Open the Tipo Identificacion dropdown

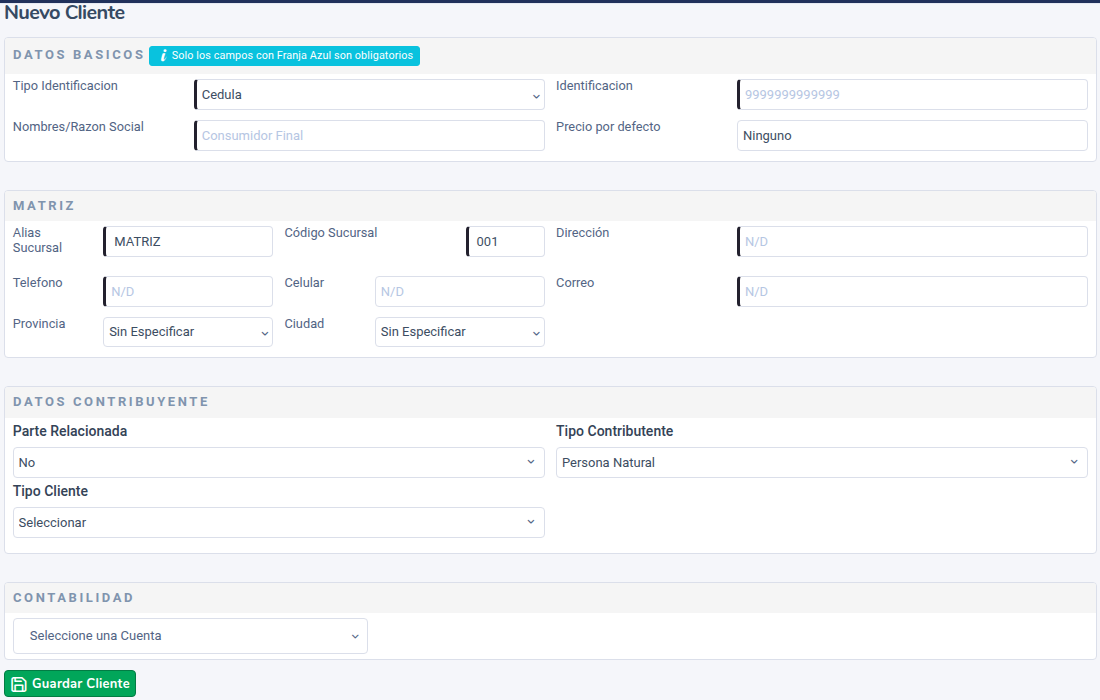point(369,95)
